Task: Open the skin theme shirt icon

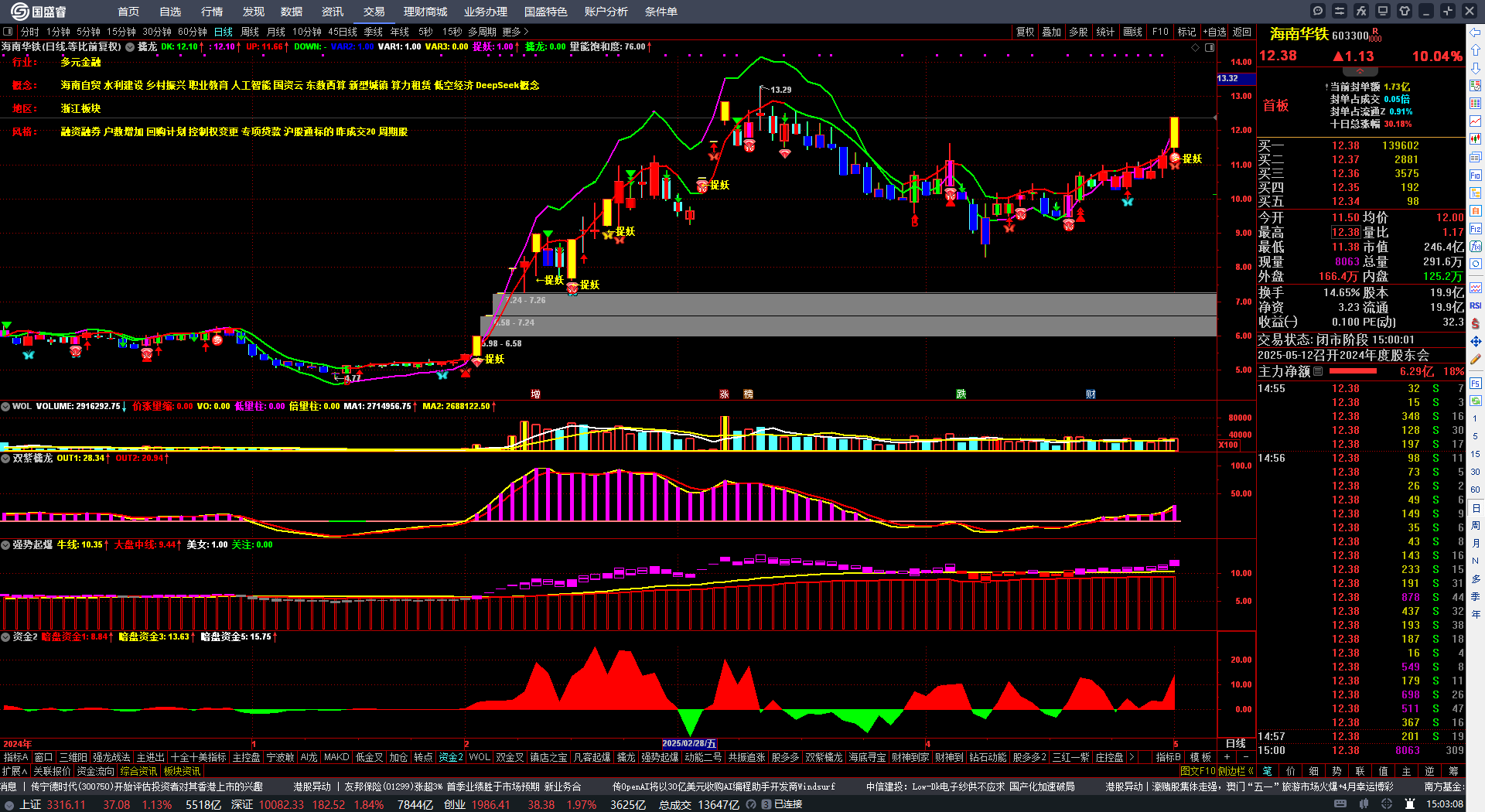Action: (x=1405, y=11)
